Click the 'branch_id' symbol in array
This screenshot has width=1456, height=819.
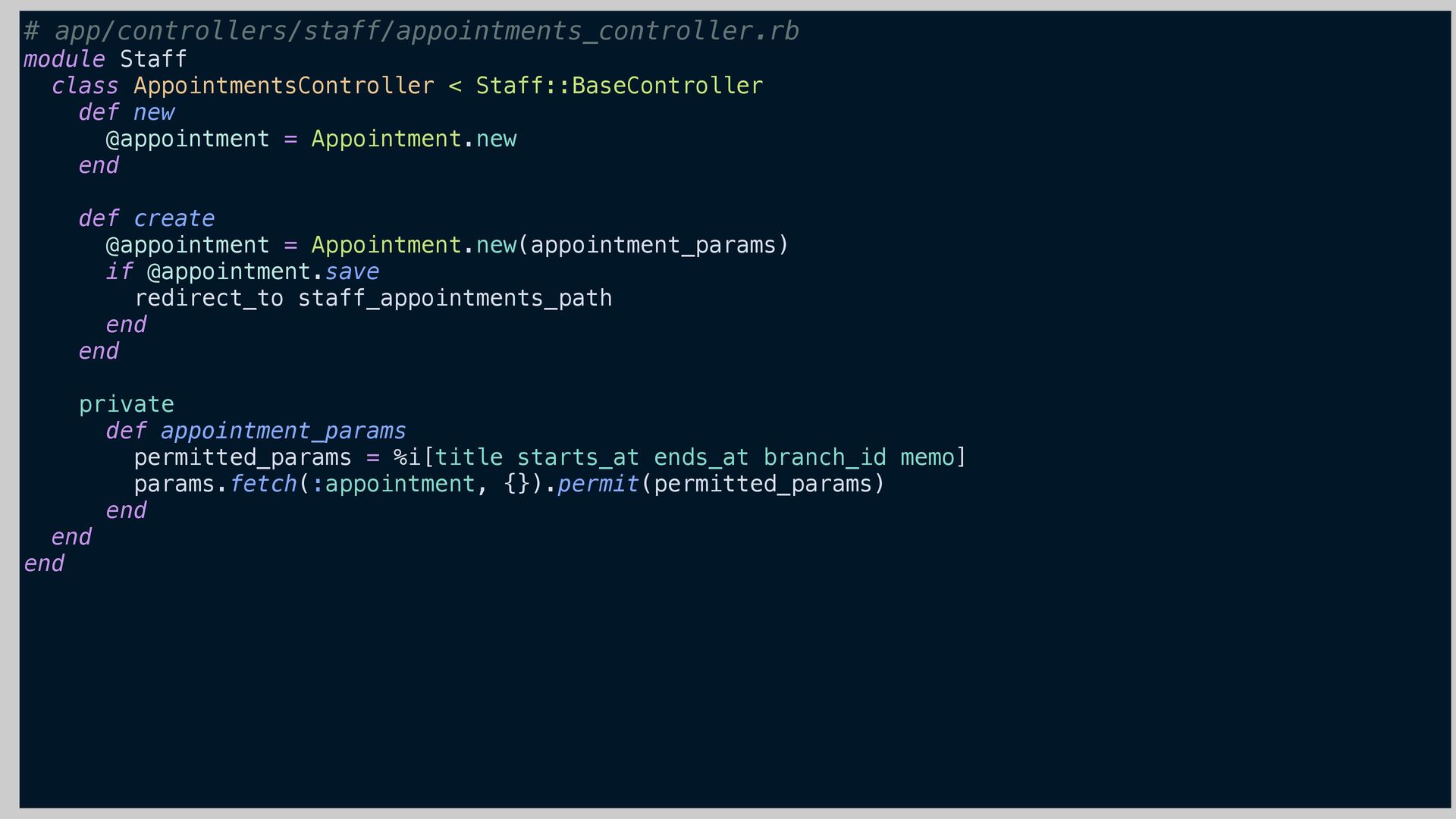(x=824, y=457)
